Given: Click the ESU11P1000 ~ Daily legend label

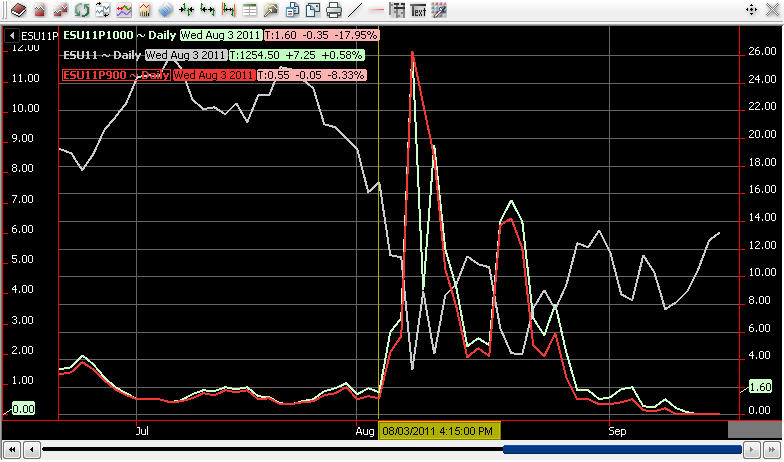Looking at the screenshot, I should 120,35.
